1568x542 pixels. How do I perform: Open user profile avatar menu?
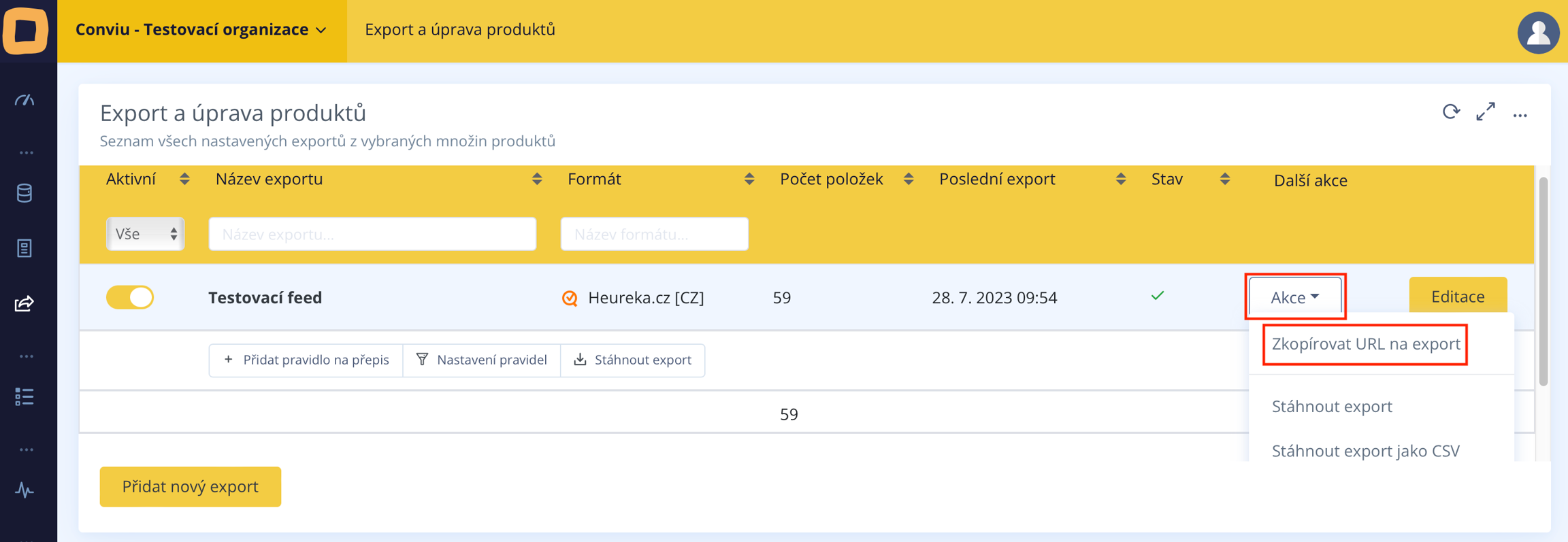(1538, 32)
